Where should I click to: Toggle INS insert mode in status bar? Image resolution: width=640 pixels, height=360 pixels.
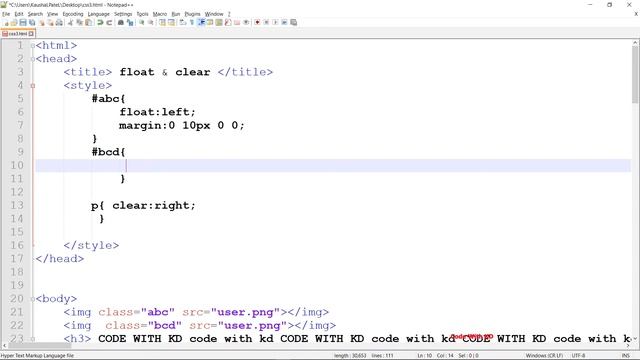click(626, 356)
